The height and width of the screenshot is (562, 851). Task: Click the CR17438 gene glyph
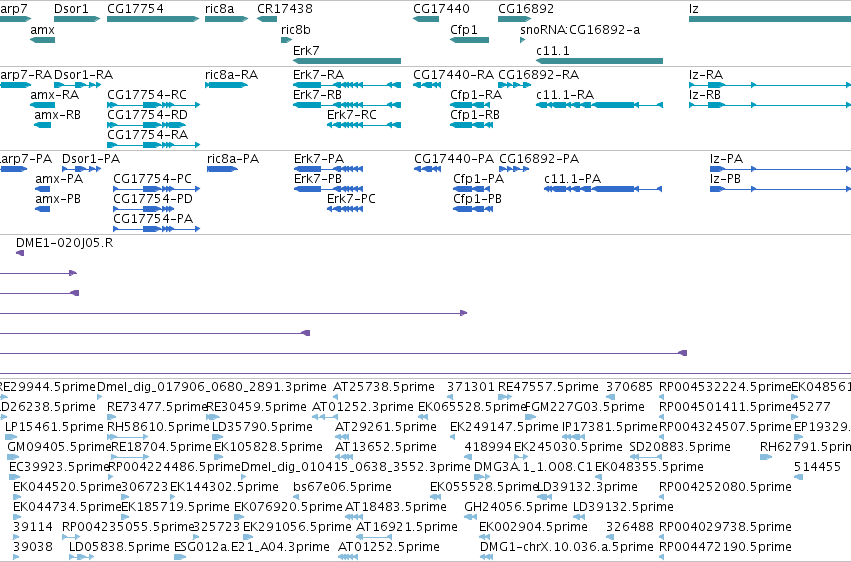coord(267,19)
